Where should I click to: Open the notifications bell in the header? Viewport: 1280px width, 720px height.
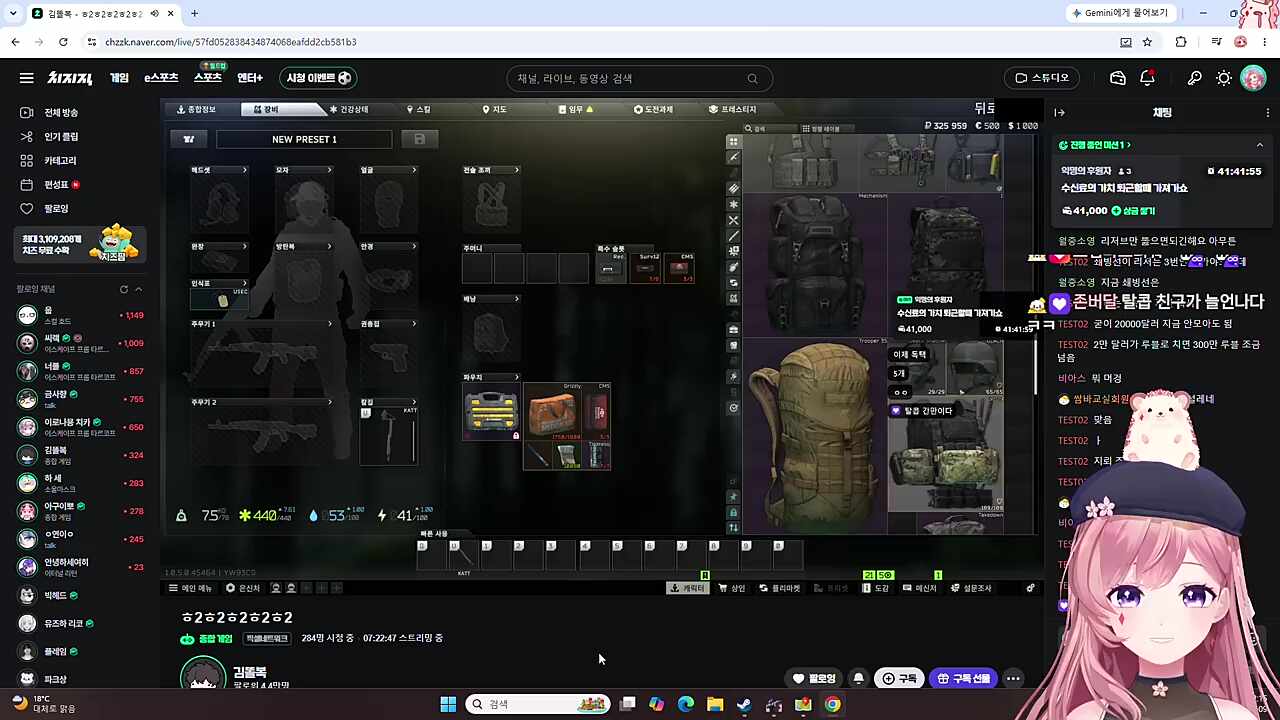[1147, 78]
